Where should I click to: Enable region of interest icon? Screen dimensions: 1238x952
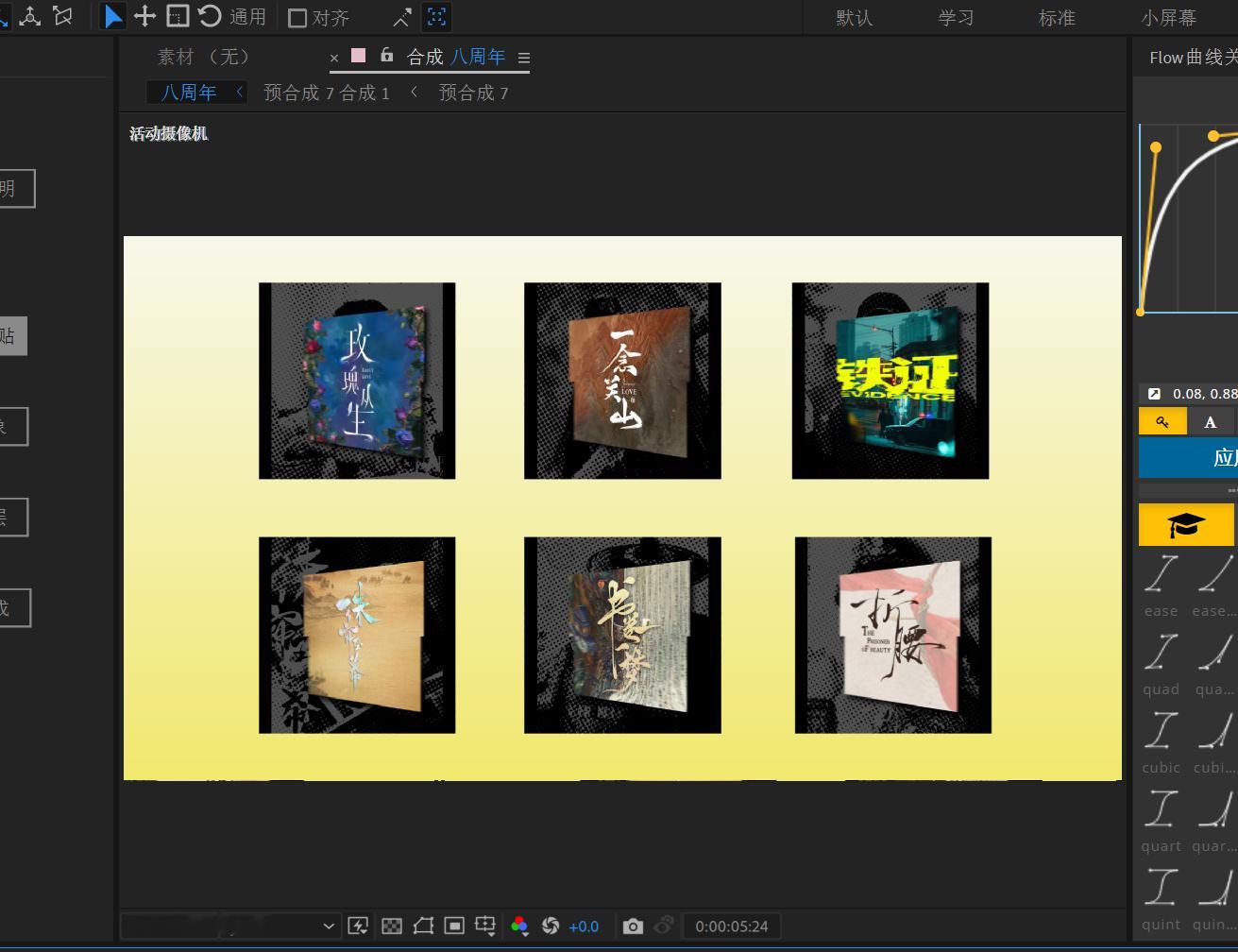[454, 926]
